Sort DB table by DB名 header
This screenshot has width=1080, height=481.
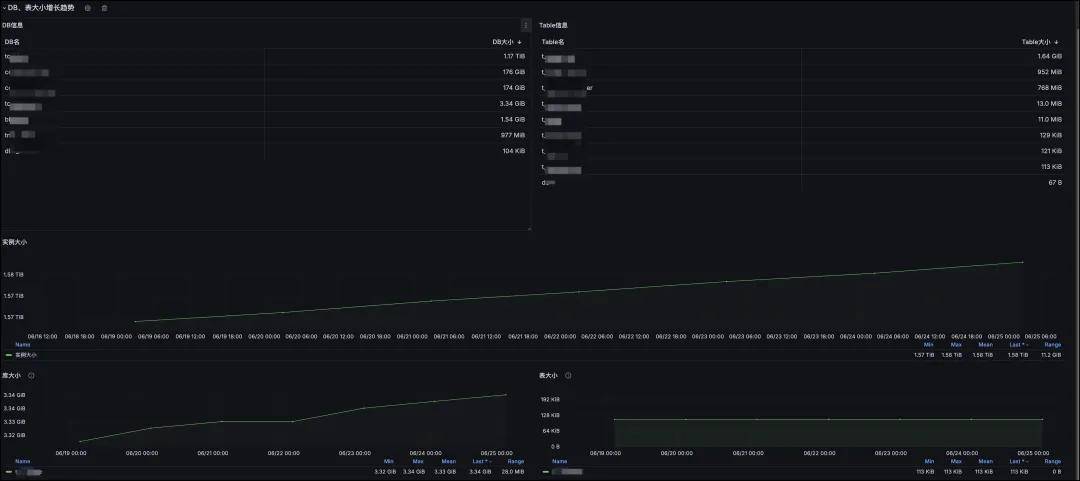point(12,42)
